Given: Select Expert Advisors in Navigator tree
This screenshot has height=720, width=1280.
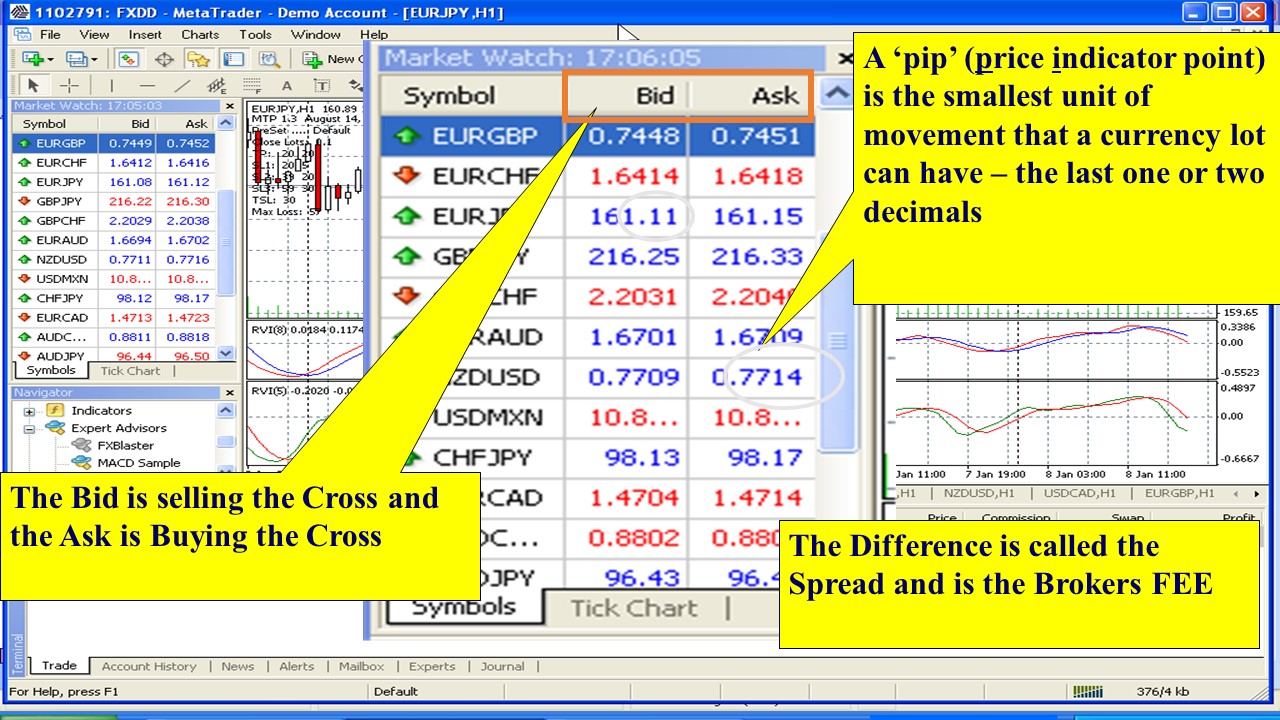Looking at the screenshot, I should [119, 428].
